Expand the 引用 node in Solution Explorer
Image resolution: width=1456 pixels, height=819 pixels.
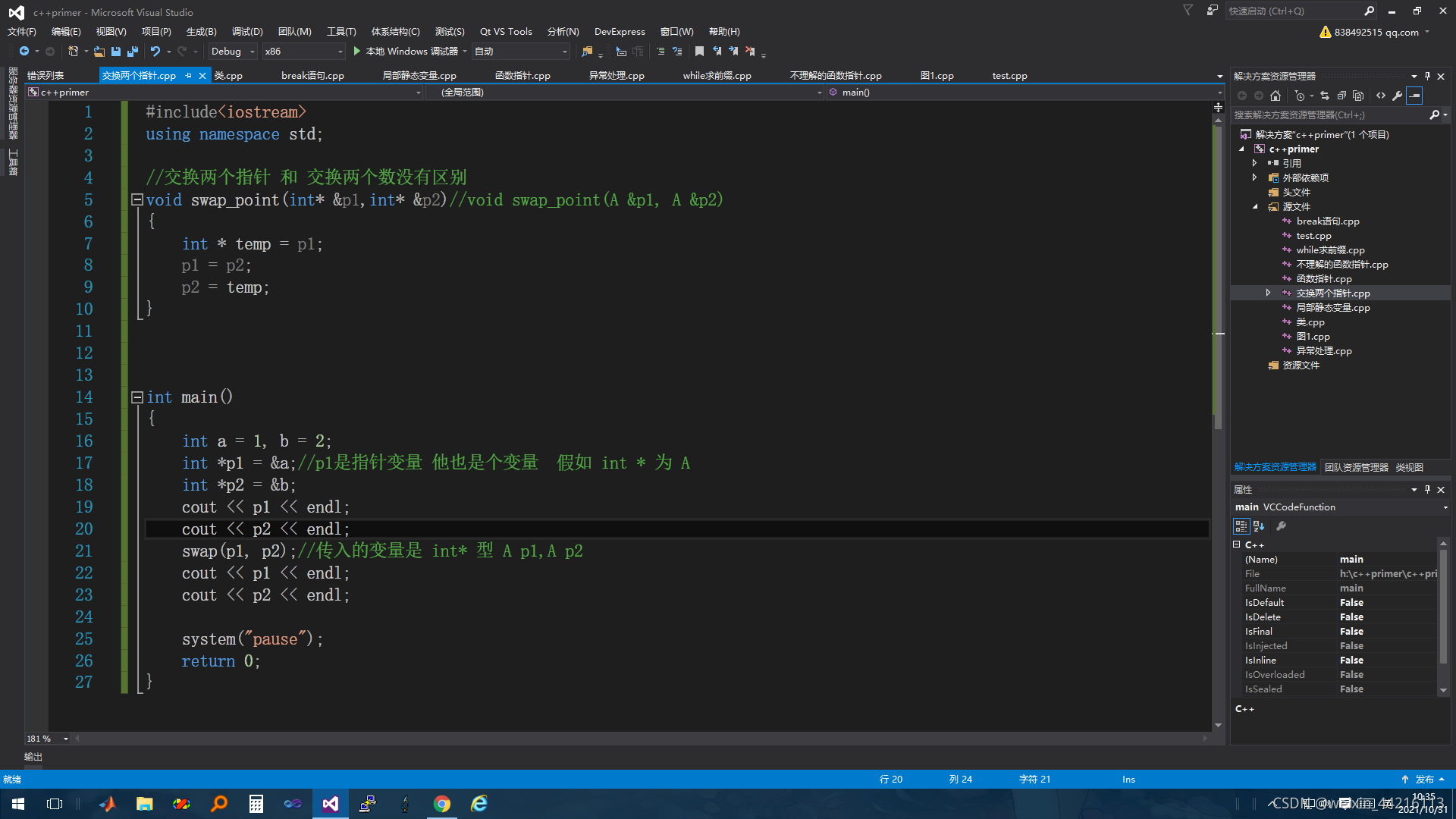(x=1255, y=163)
